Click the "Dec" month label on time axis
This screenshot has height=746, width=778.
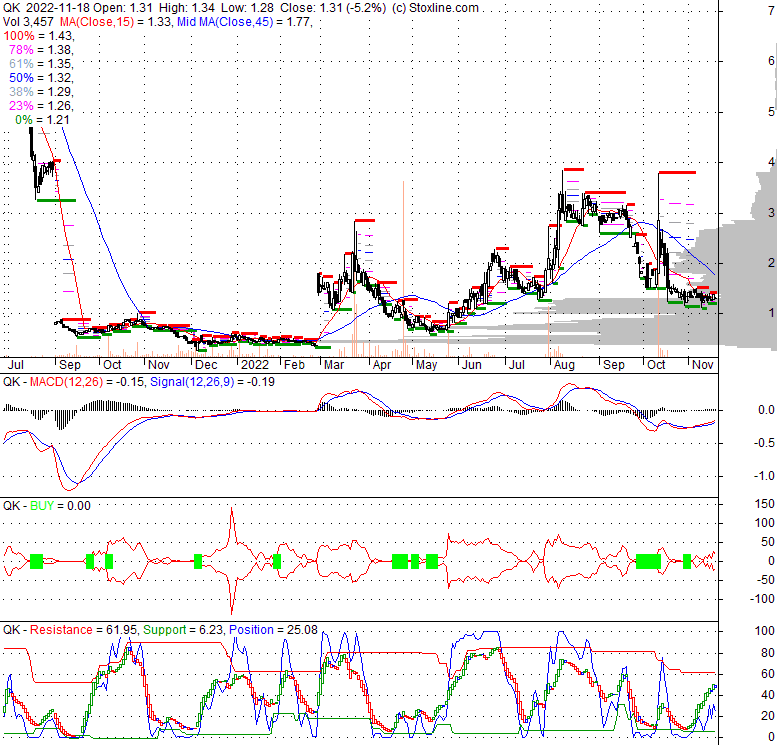click(206, 365)
